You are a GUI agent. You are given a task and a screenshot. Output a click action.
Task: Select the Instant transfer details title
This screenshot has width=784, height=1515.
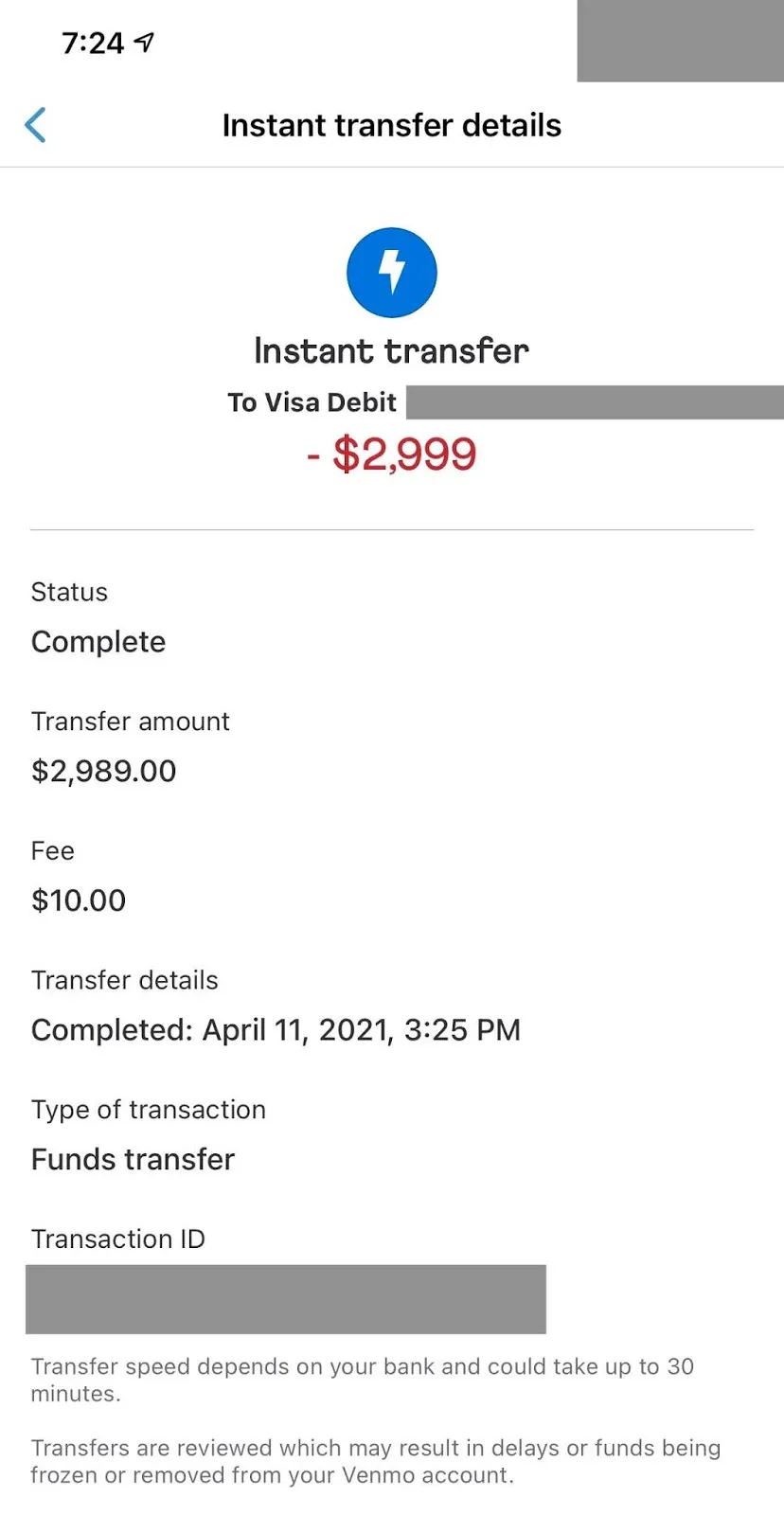point(392,125)
